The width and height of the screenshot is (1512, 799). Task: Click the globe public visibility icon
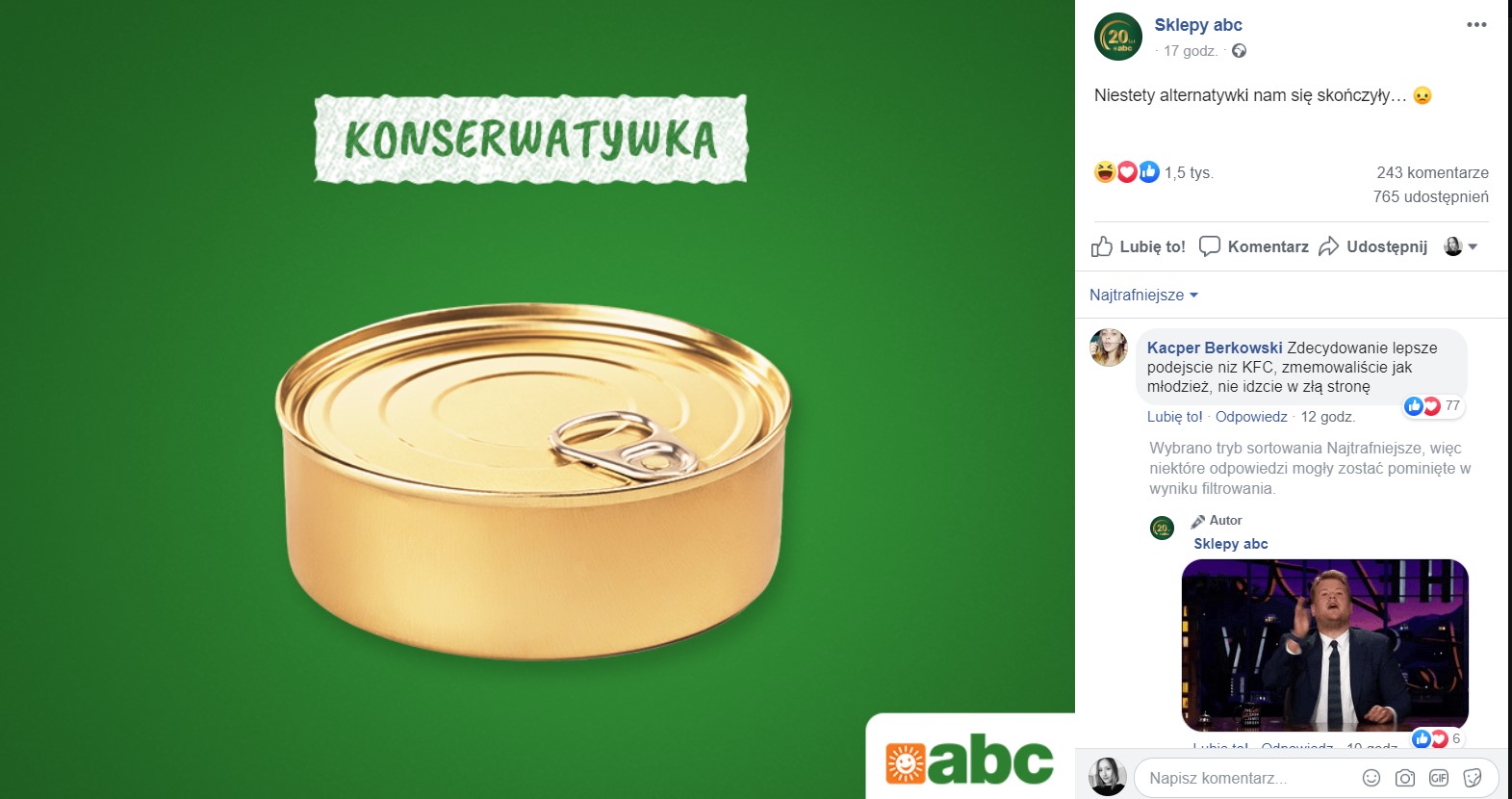click(1239, 51)
